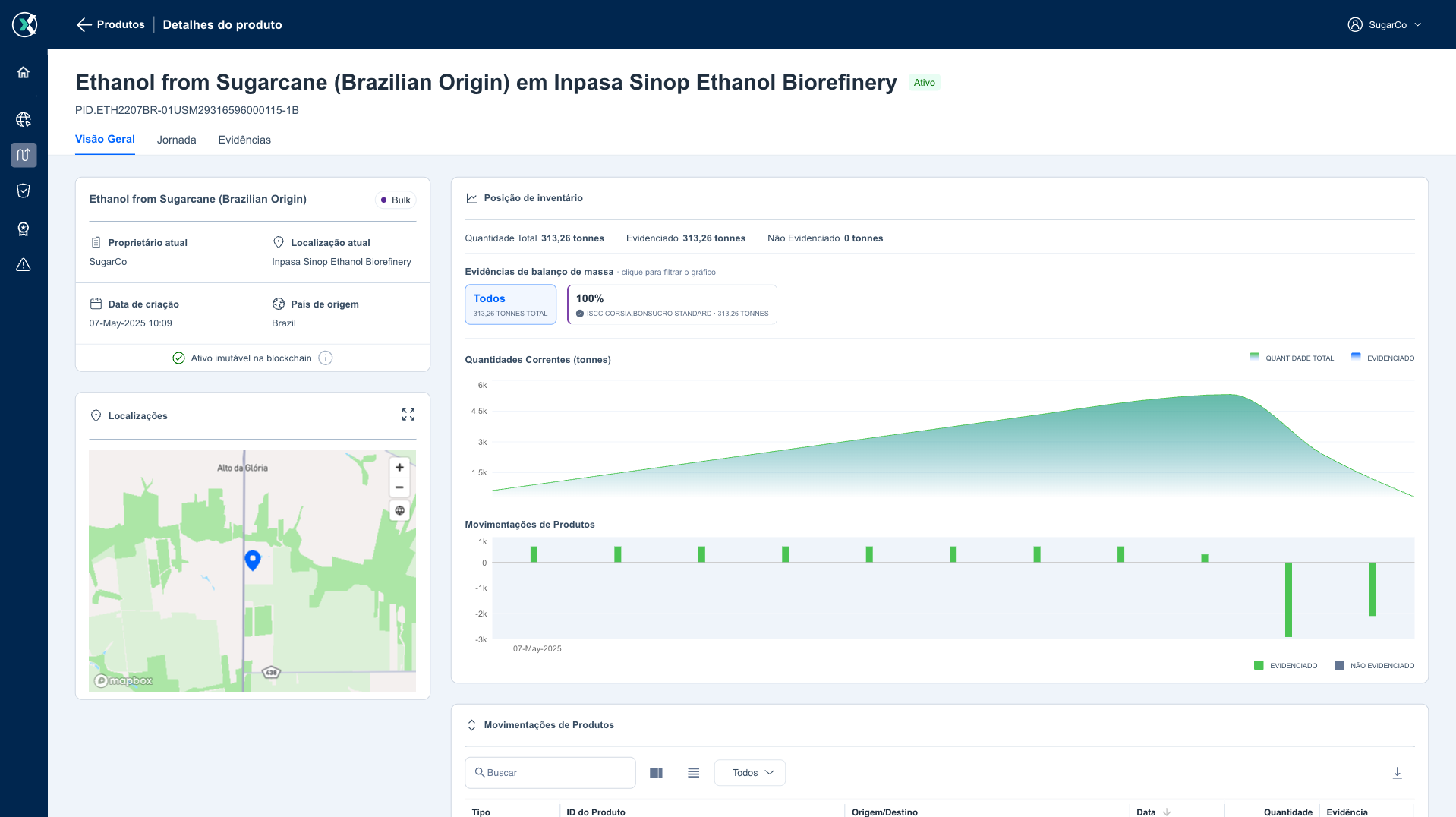Show blockchain asset info tooltip icon
The width and height of the screenshot is (1456, 817).
(x=326, y=358)
